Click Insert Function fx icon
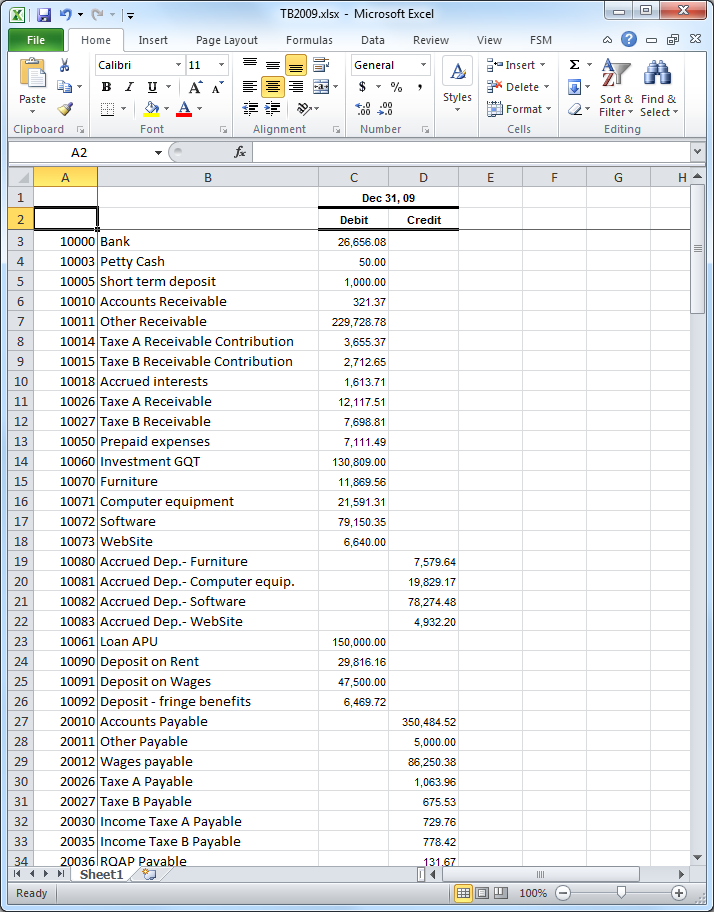The width and height of the screenshot is (714, 912). (240, 152)
